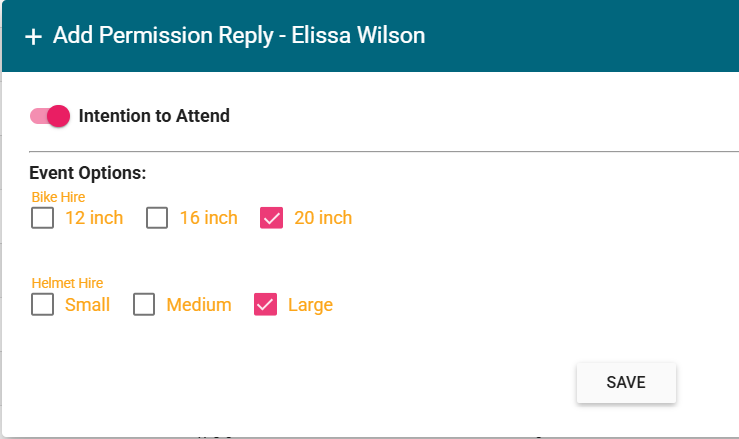This screenshot has width=739, height=439.
Task: Click the "Intention to Attend" label text
Action: pyautogui.click(x=154, y=116)
